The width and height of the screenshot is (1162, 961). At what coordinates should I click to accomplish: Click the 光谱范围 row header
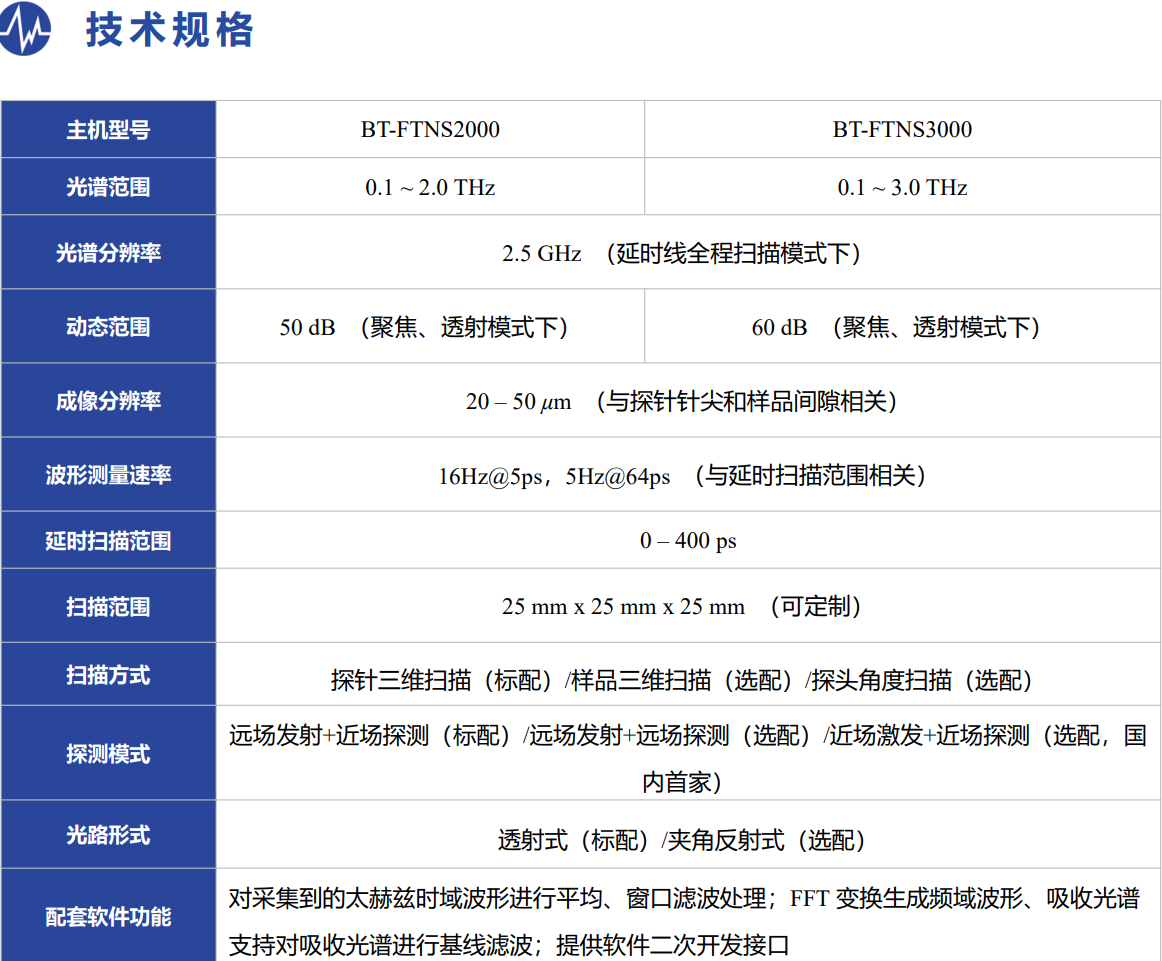click(x=108, y=187)
